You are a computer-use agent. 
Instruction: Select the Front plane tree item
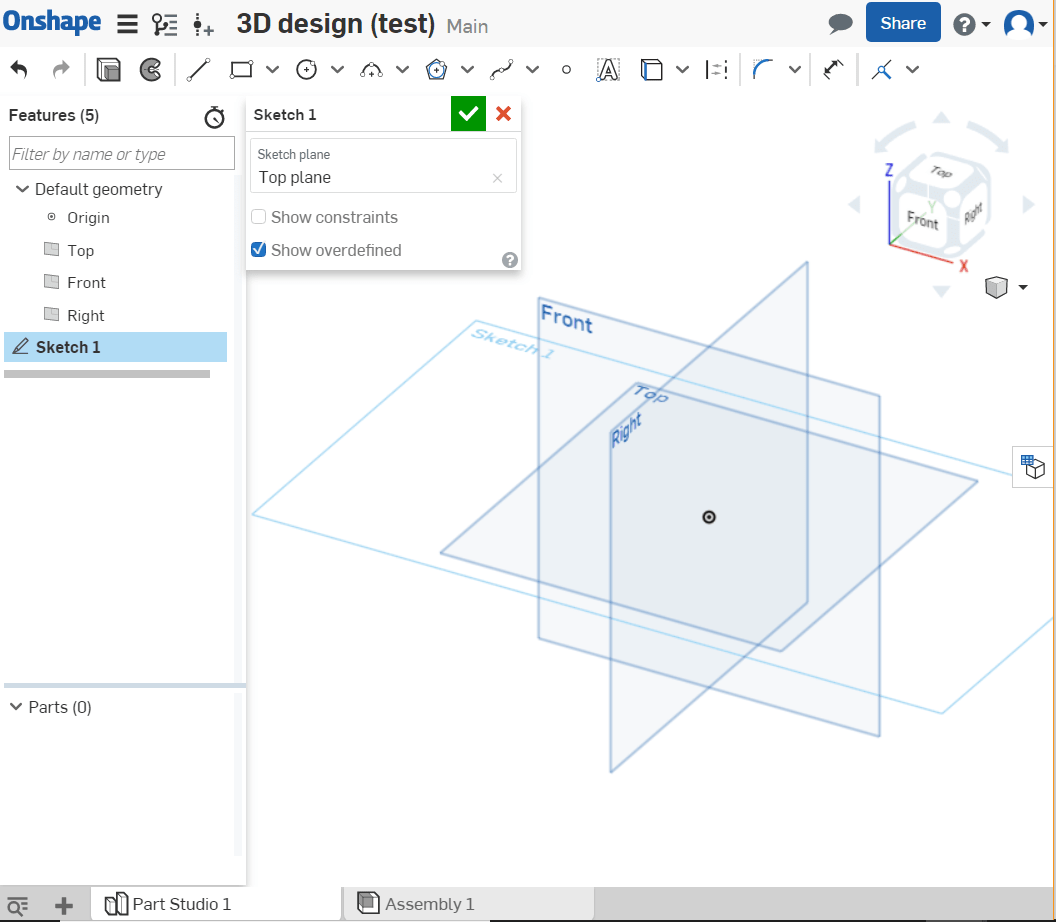tap(86, 283)
